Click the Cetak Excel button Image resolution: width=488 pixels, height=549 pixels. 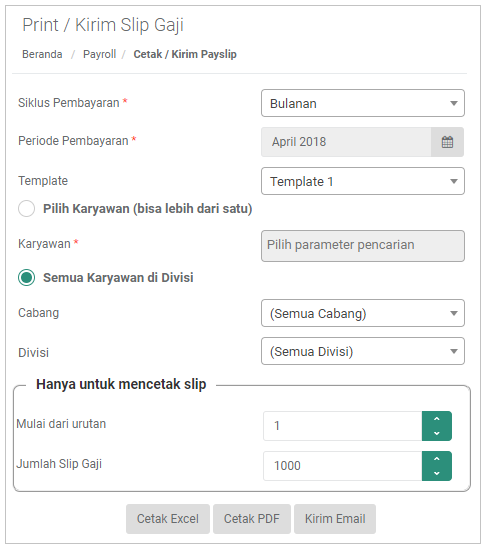click(x=168, y=519)
